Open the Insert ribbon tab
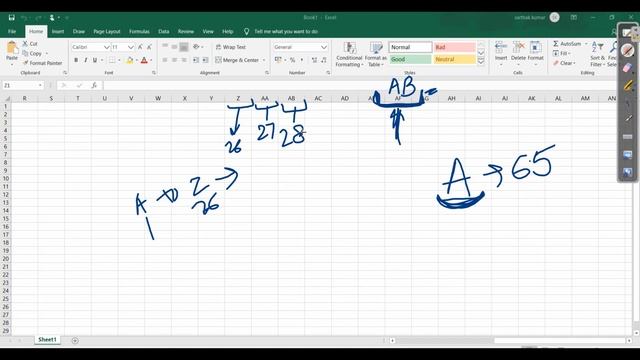The height and width of the screenshot is (360, 640). click(58, 31)
